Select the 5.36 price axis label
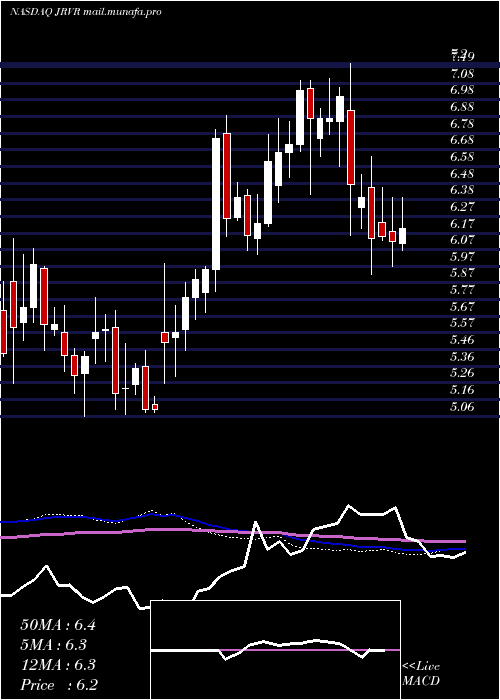 coord(462,357)
